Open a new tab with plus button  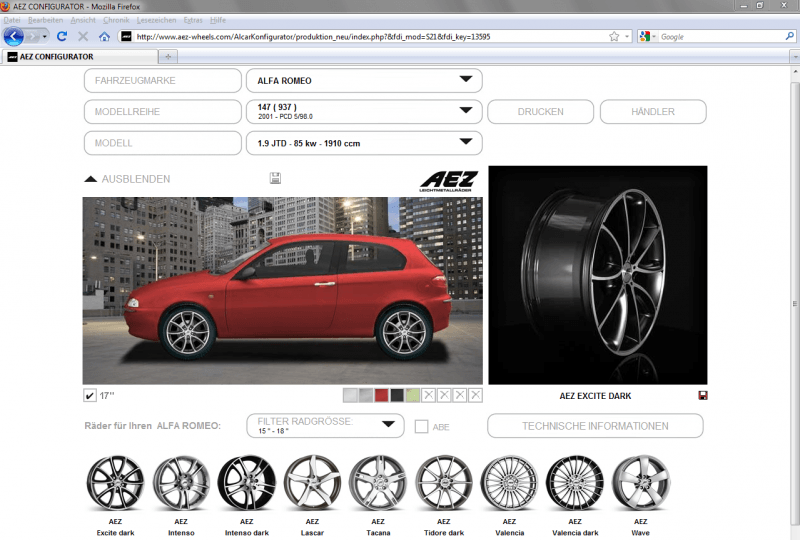coord(168,57)
